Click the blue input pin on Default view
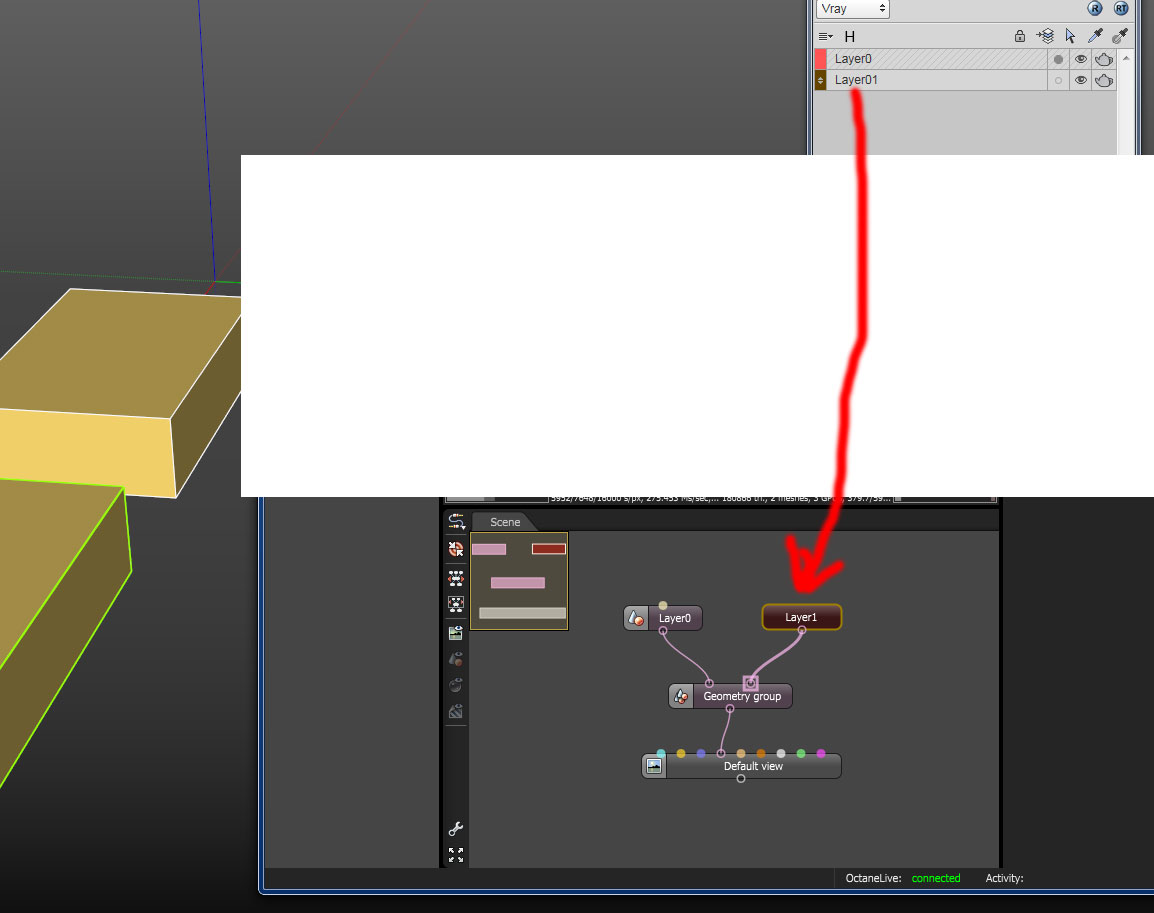Image resolution: width=1154 pixels, height=913 pixels. coord(701,753)
